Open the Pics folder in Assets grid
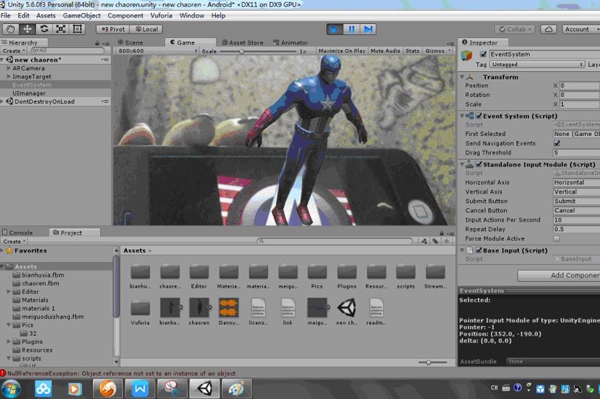600x400 pixels. [x=317, y=276]
